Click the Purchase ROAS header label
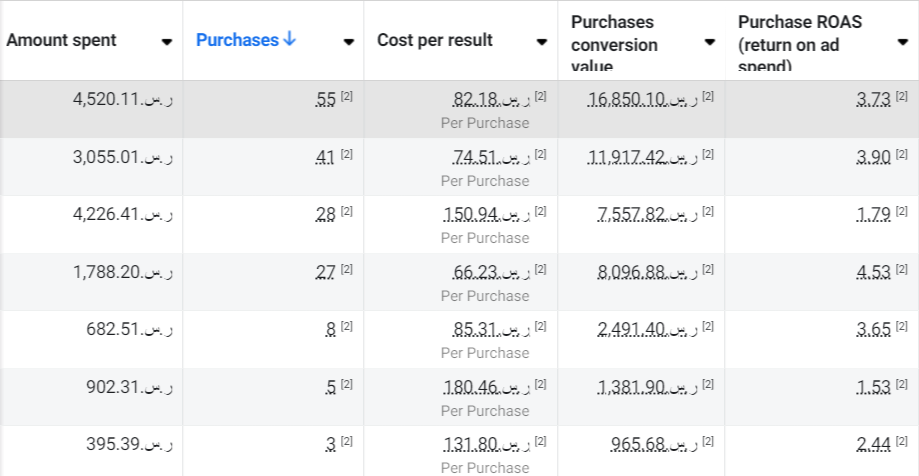Viewport: 919px width, 476px height. [x=800, y=44]
